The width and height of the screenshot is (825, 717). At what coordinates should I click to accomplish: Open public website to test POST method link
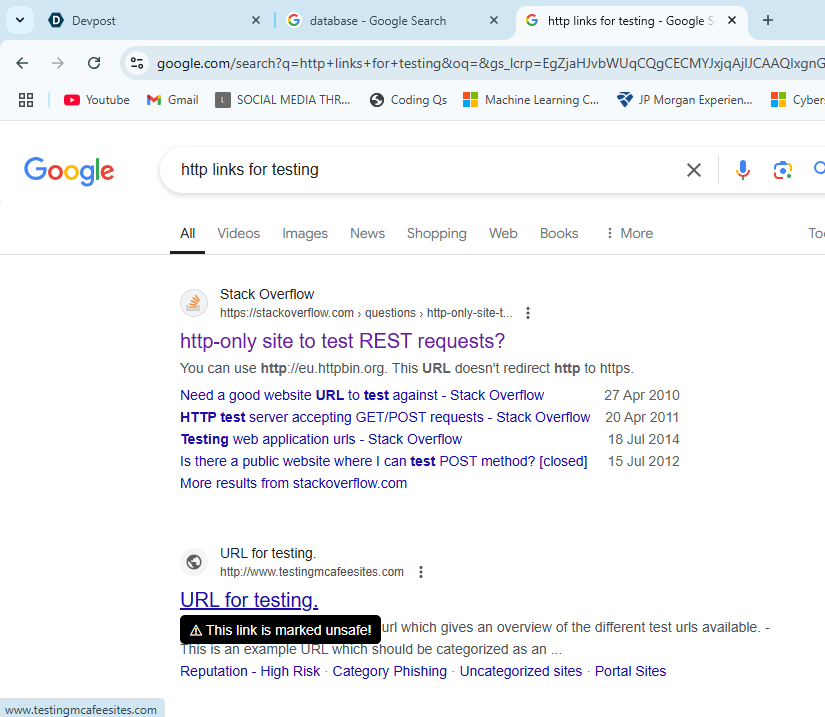click(x=384, y=461)
